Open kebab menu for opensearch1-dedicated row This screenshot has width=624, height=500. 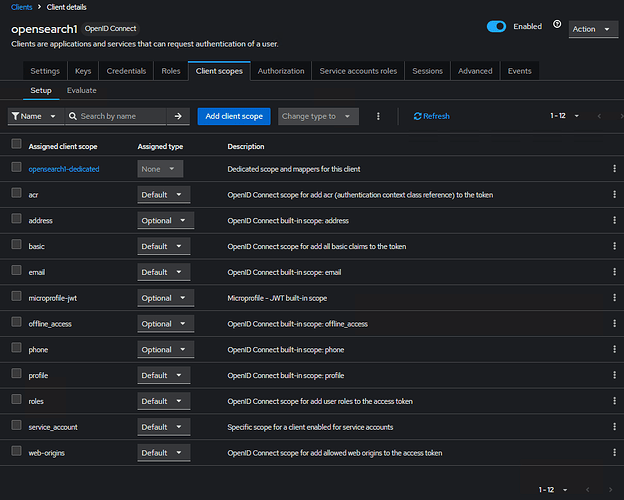614,169
